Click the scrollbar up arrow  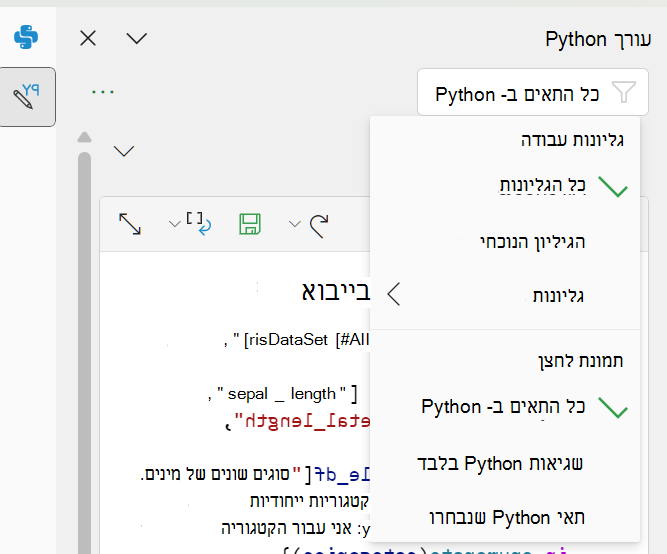(84, 137)
